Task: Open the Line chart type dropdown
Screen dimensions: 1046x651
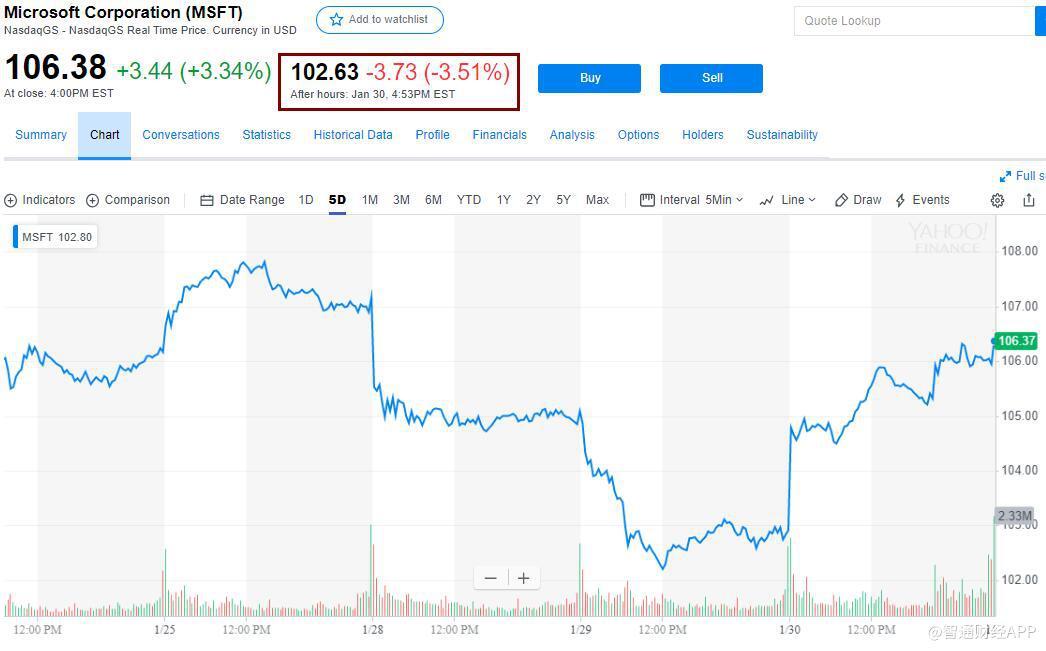Action: click(788, 200)
